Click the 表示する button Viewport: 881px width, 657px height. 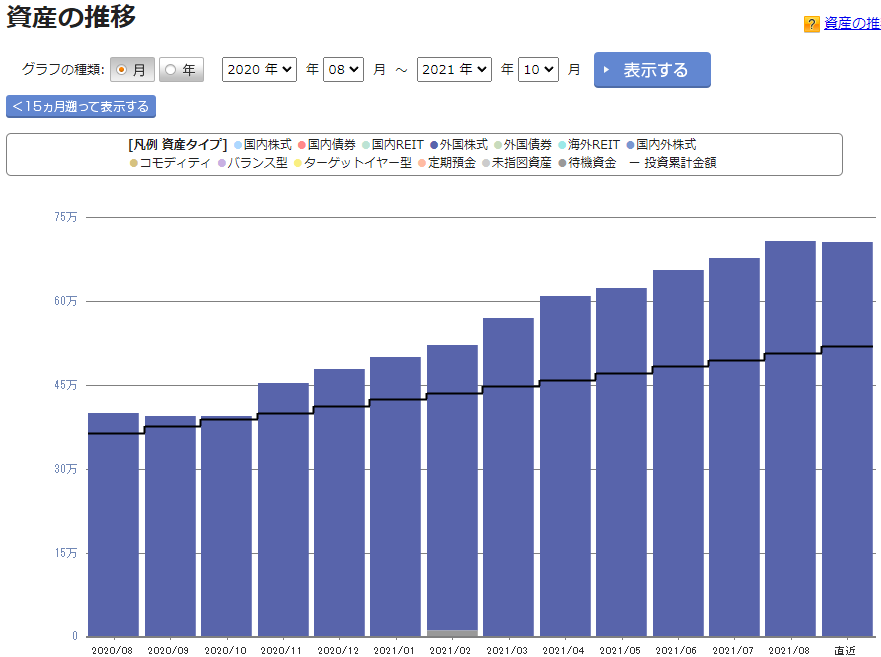coord(652,70)
